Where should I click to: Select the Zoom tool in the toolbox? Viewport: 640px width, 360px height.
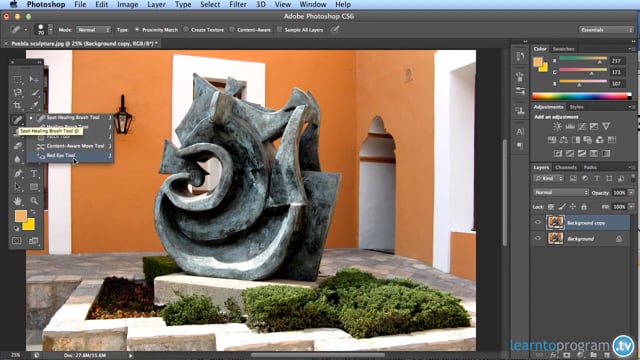(x=34, y=201)
